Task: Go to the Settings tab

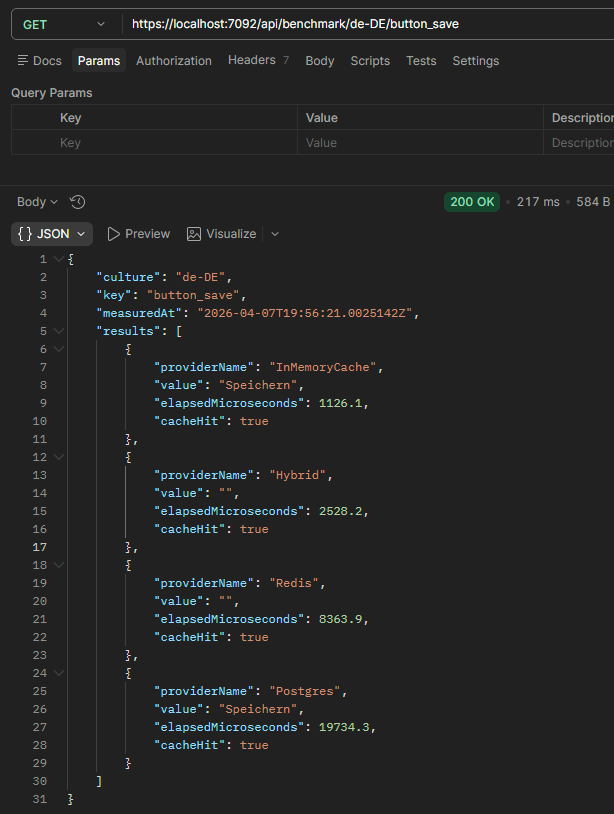Action: coord(475,61)
